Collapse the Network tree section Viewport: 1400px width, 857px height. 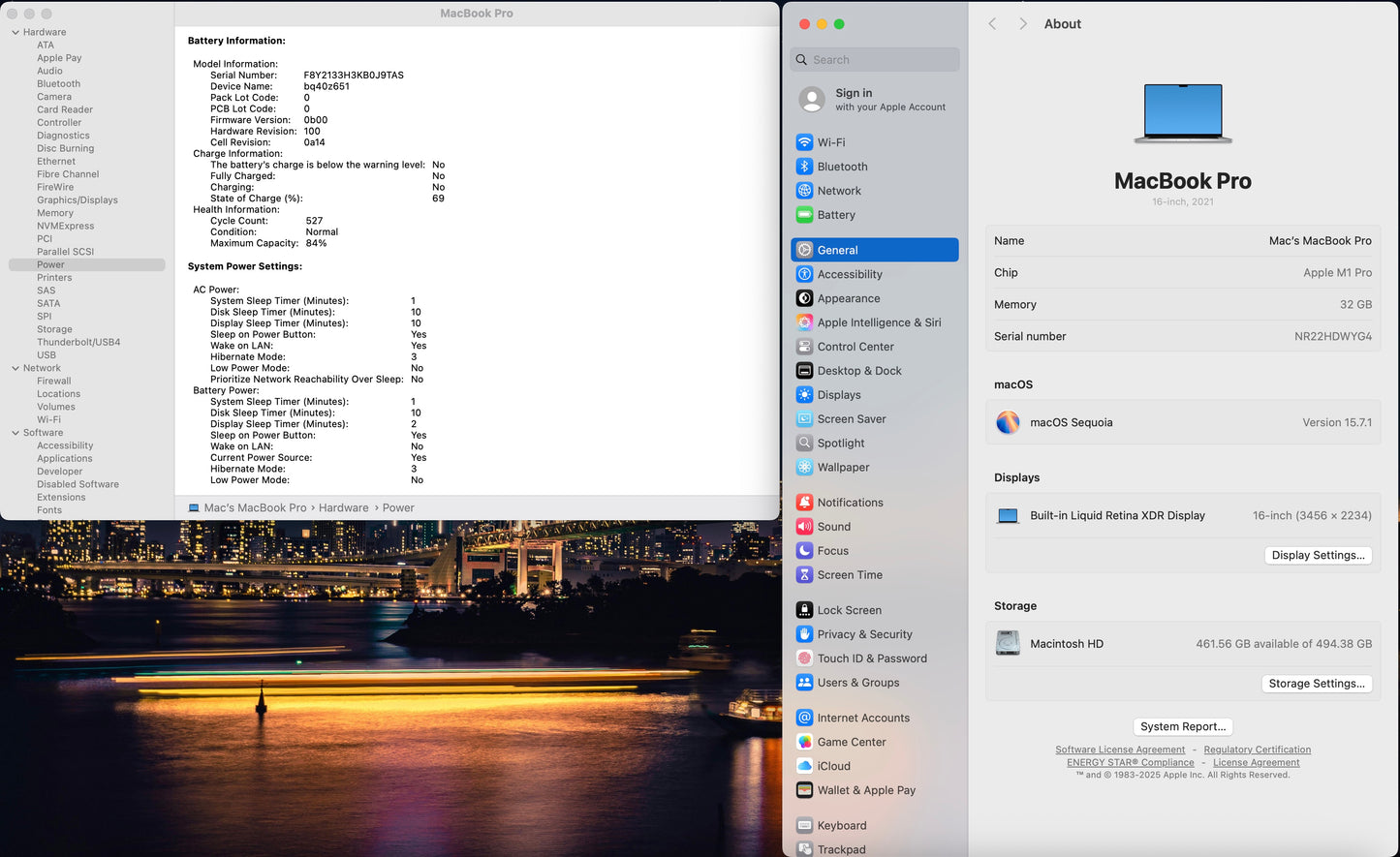click(x=16, y=368)
